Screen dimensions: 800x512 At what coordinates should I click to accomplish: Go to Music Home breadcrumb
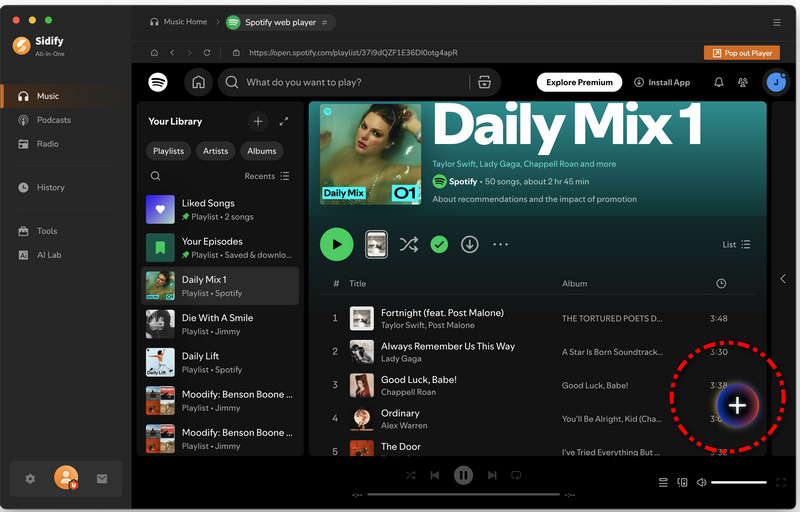[179, 22]
